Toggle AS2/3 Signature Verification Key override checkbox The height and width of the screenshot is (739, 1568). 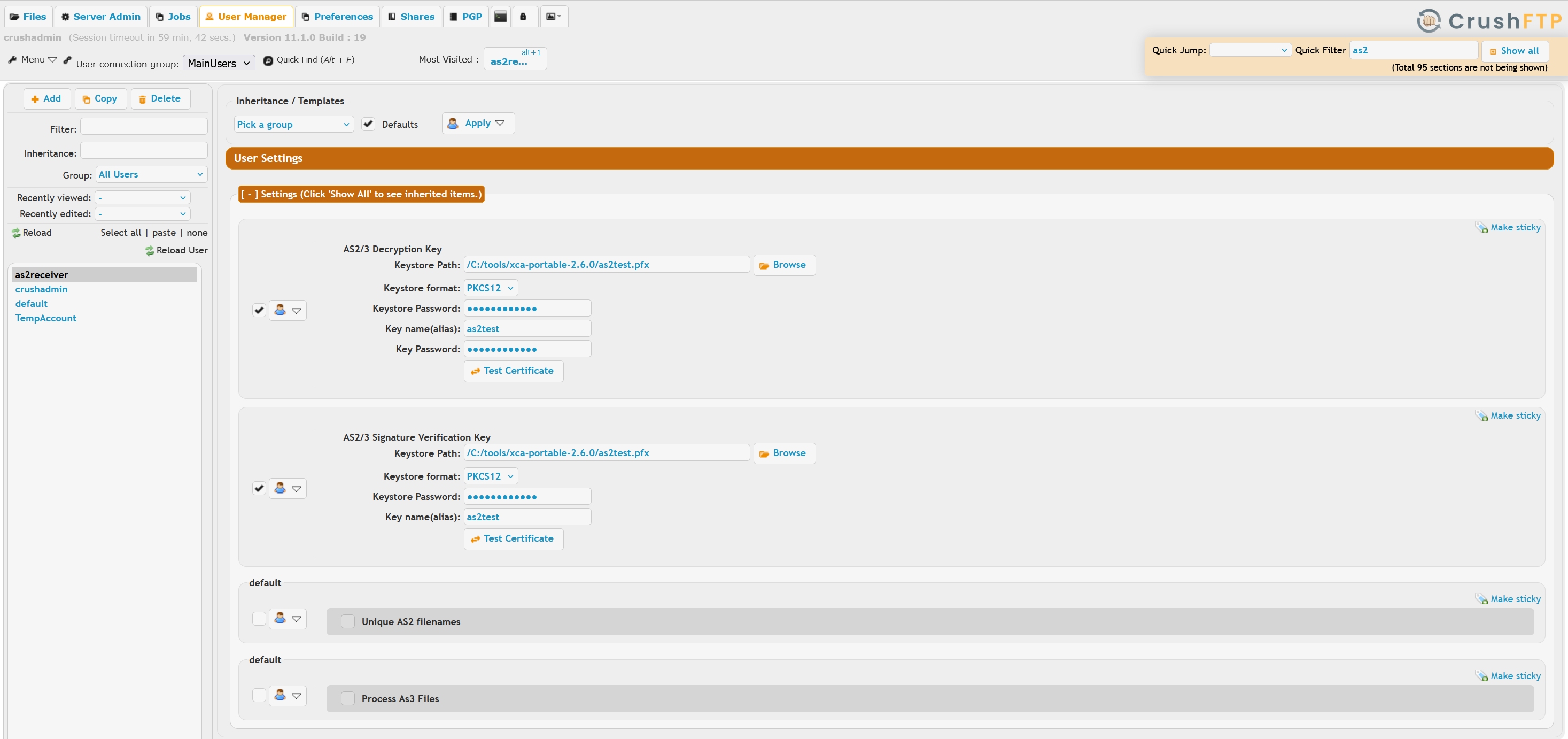(x=259, y=488)
